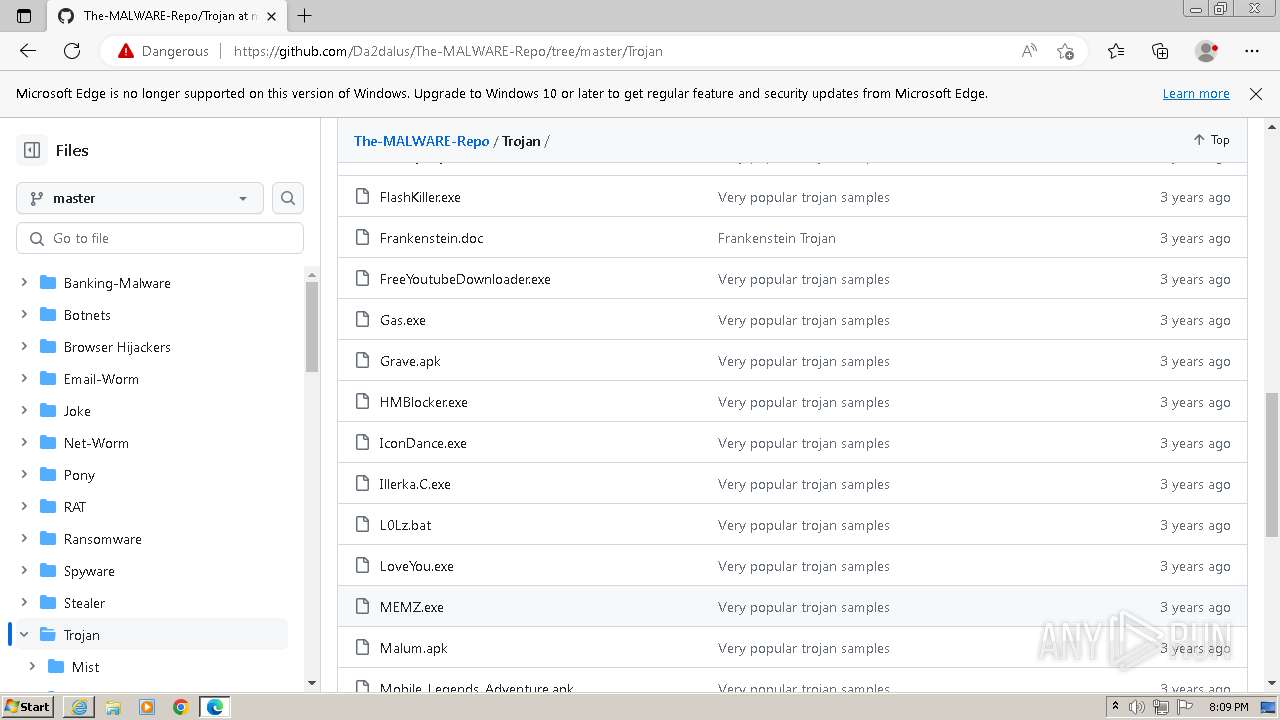This screenshot has width=1280, height=720.
Task: Click the Dangerous site warning indicator
Action: [164, 51]
